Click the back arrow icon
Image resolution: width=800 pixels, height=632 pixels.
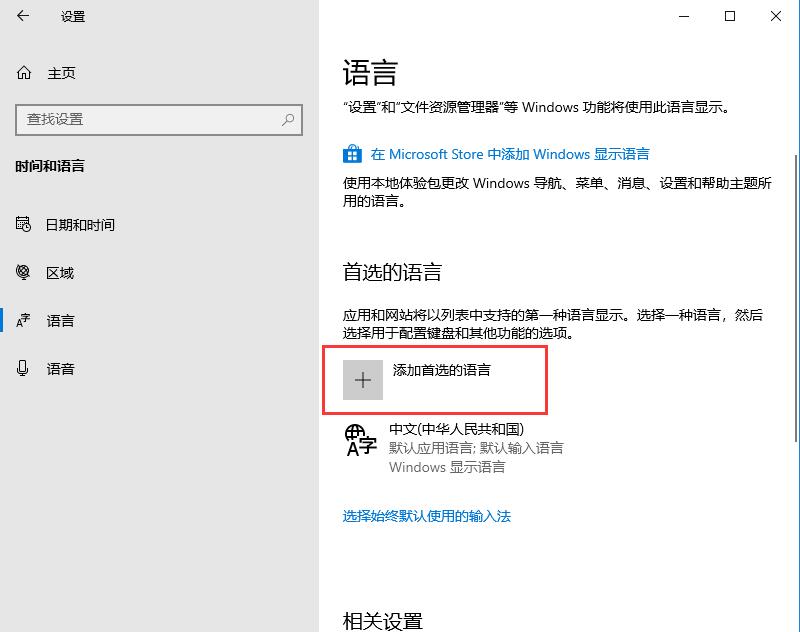[24, 17]
